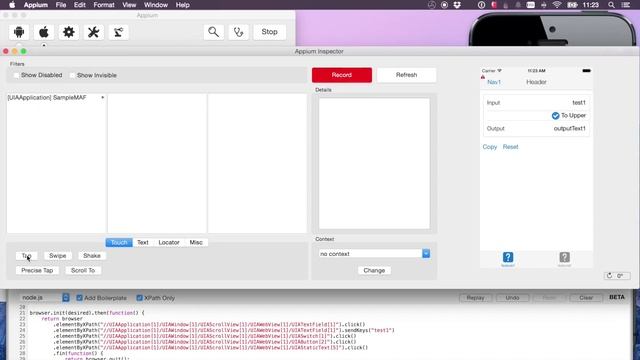Switch to the Touch tab
The image size is (640, 360).
[119, 242]
